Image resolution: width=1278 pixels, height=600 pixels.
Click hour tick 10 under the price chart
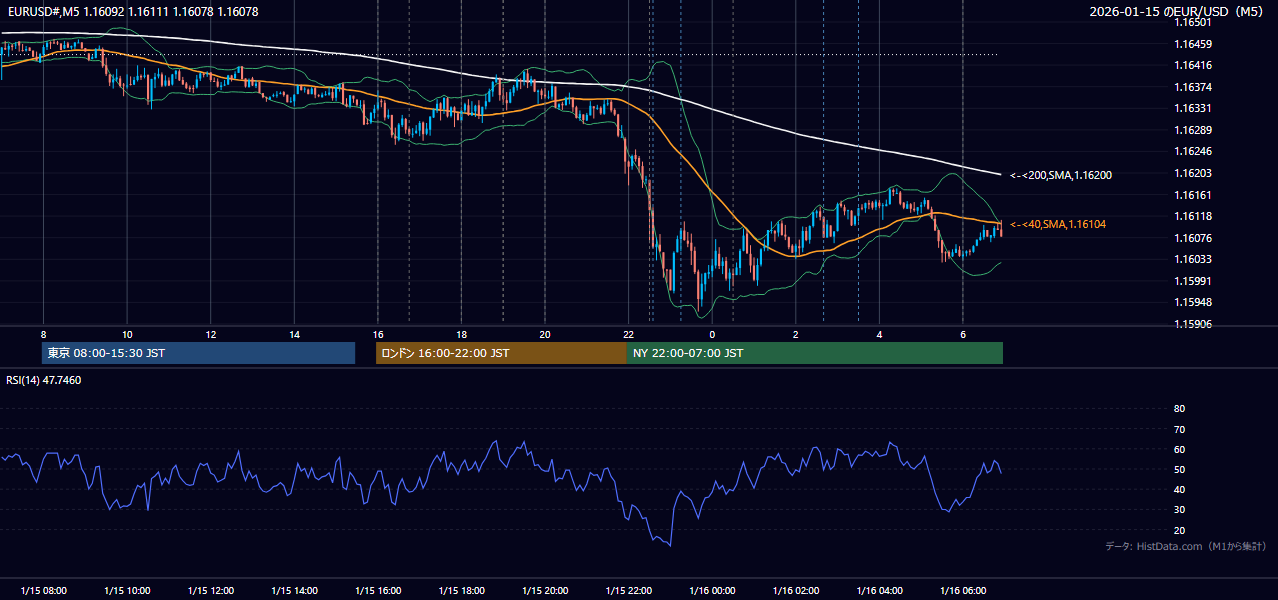127,334
